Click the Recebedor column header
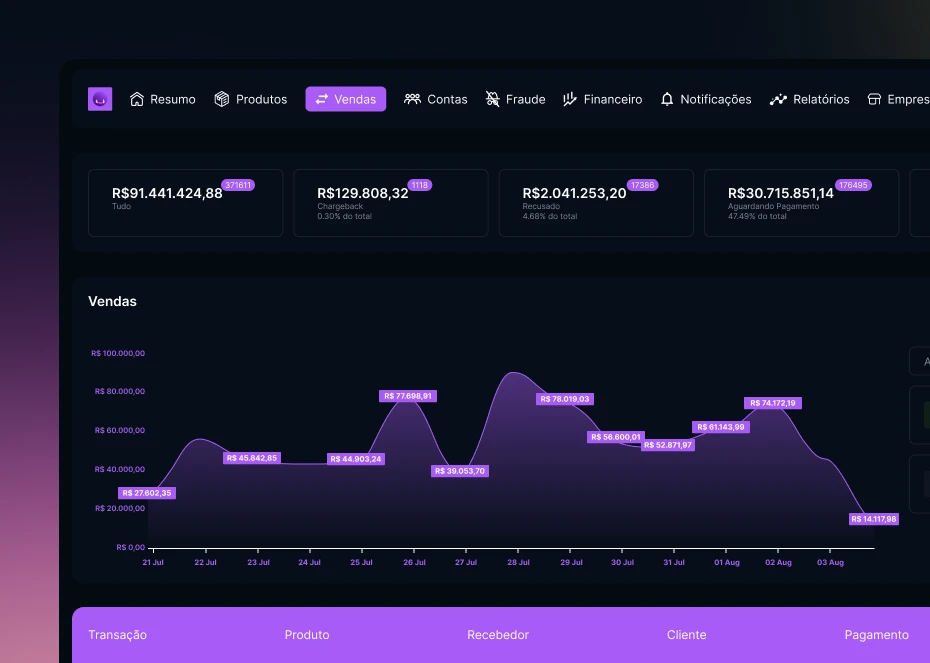 498,635
